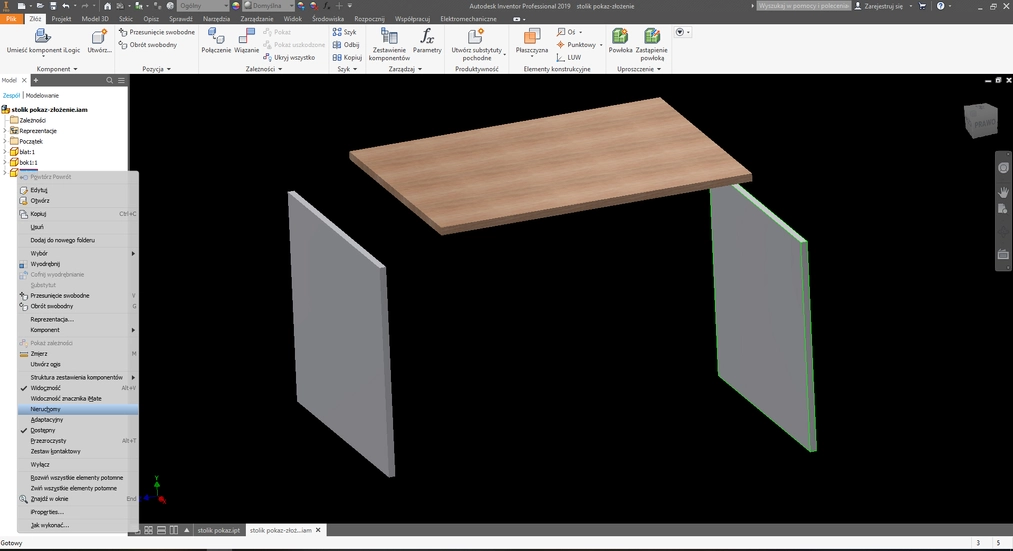The image size is (1013, 551).
Task: Open the Pozycja panel dropdown
Action: (x=156, y=69)
